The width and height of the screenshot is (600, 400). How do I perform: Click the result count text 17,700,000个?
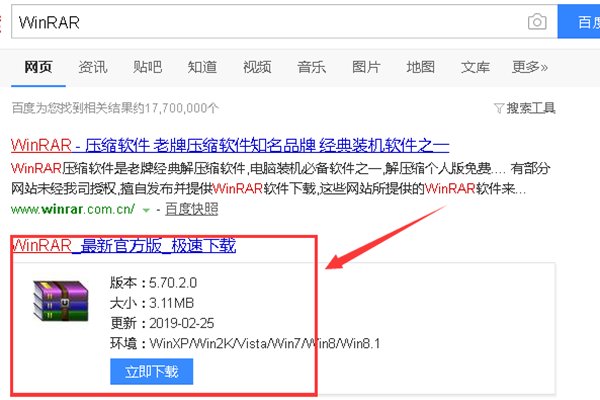pos(181,108)
